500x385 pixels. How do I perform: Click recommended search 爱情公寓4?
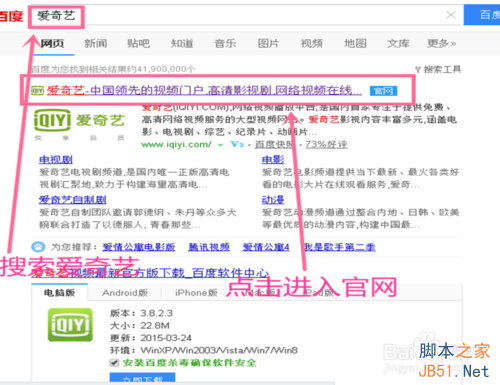pos(266,247)
